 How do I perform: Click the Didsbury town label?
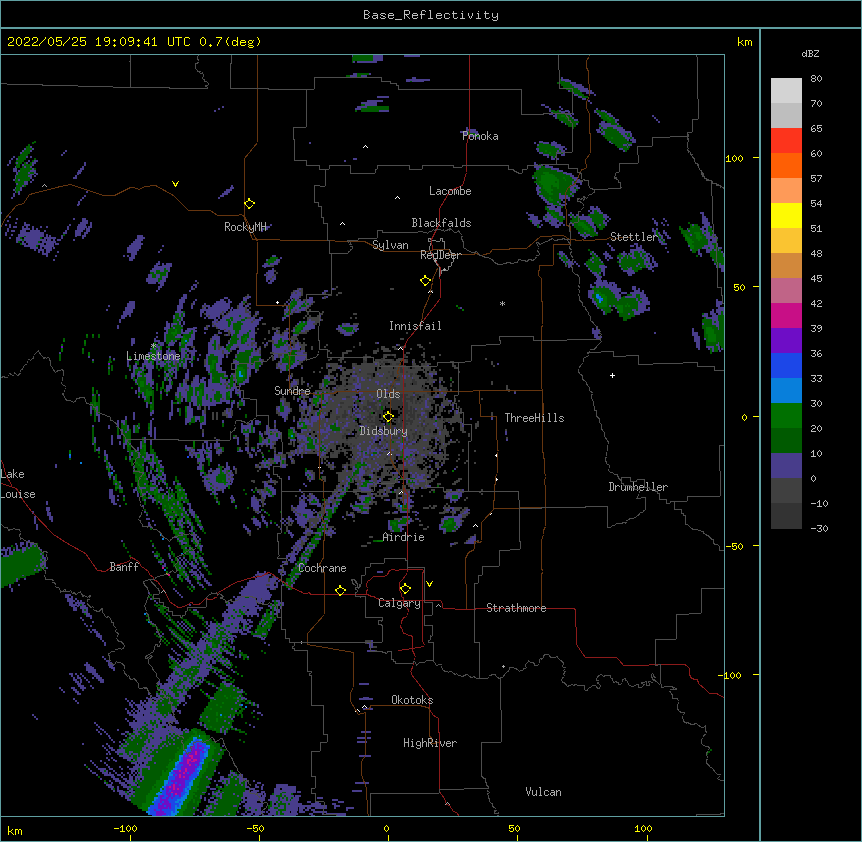pyautogui.click(x=384, y=431)
